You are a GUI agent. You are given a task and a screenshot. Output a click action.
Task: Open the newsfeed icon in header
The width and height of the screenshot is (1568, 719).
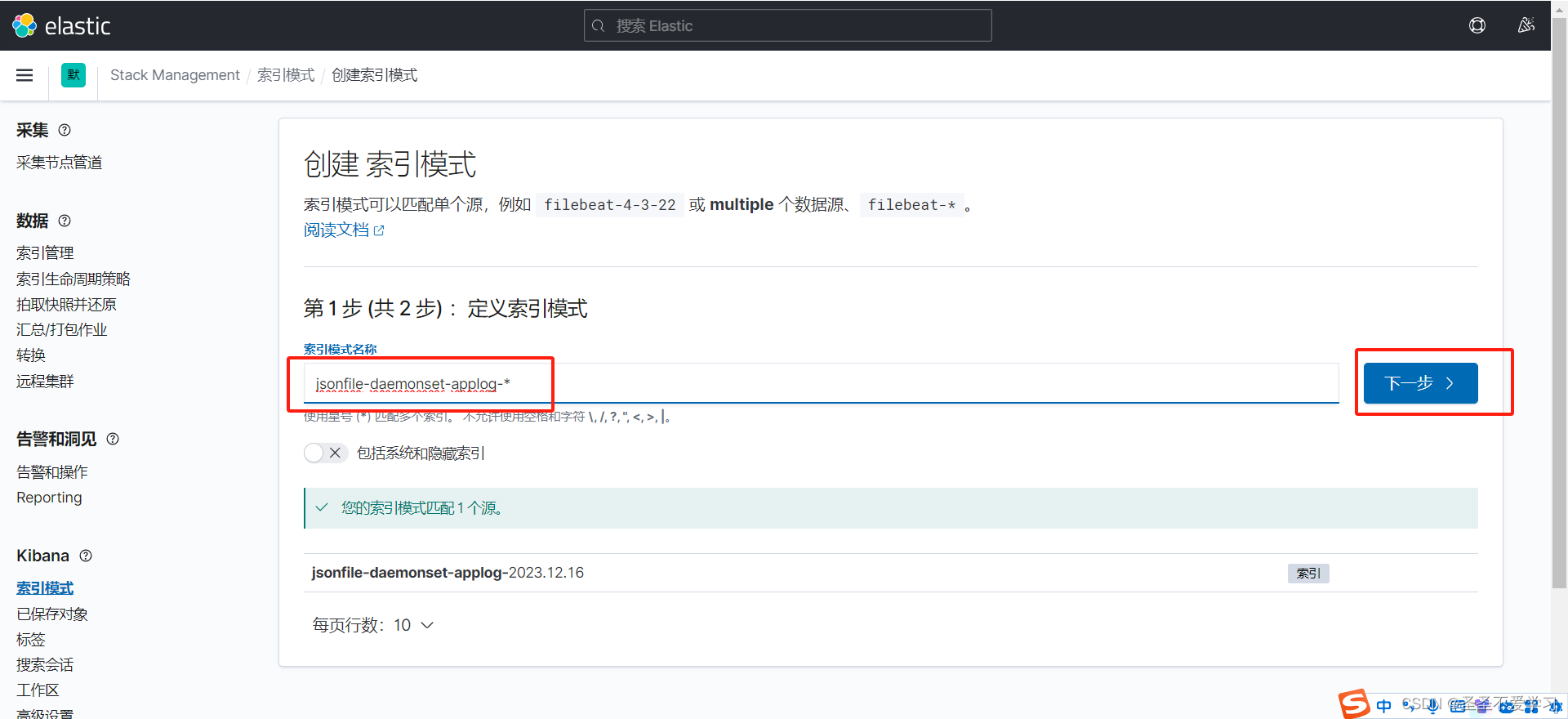point(1526,25)
